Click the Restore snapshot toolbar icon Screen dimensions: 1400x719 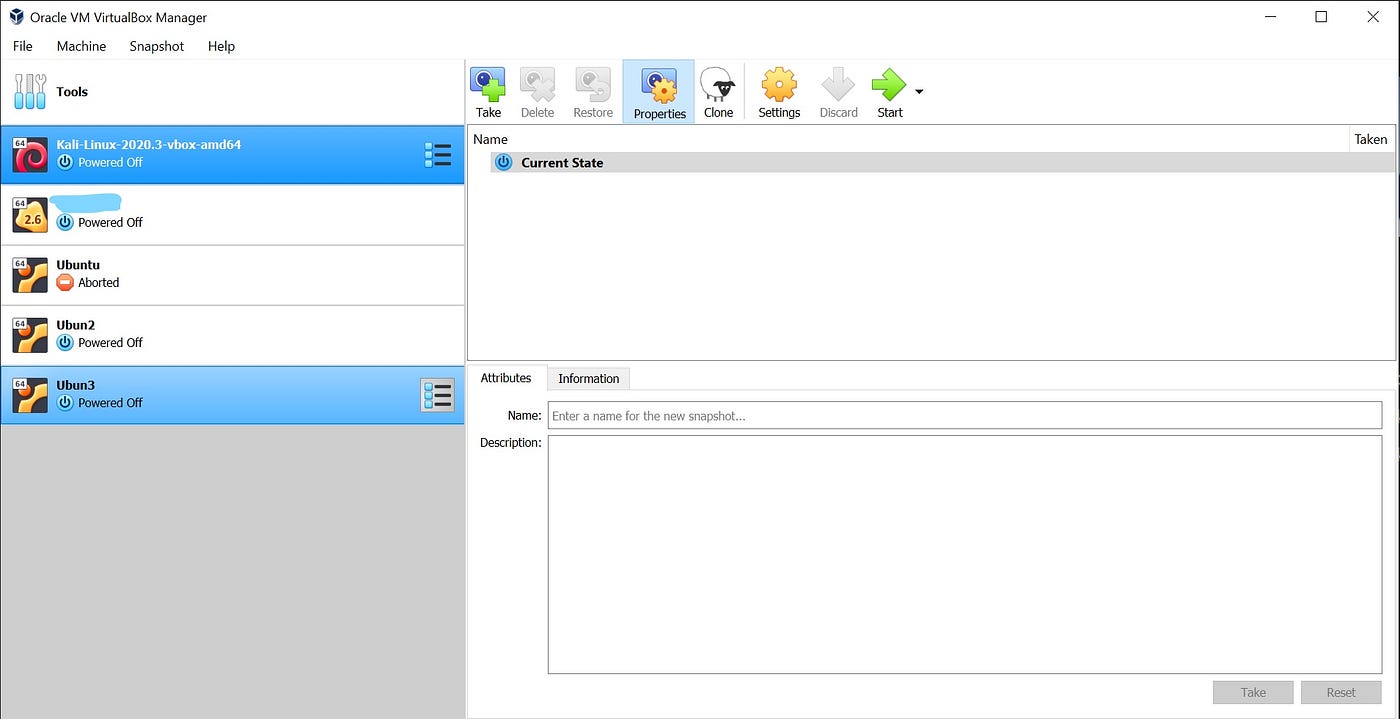[593, 85]
